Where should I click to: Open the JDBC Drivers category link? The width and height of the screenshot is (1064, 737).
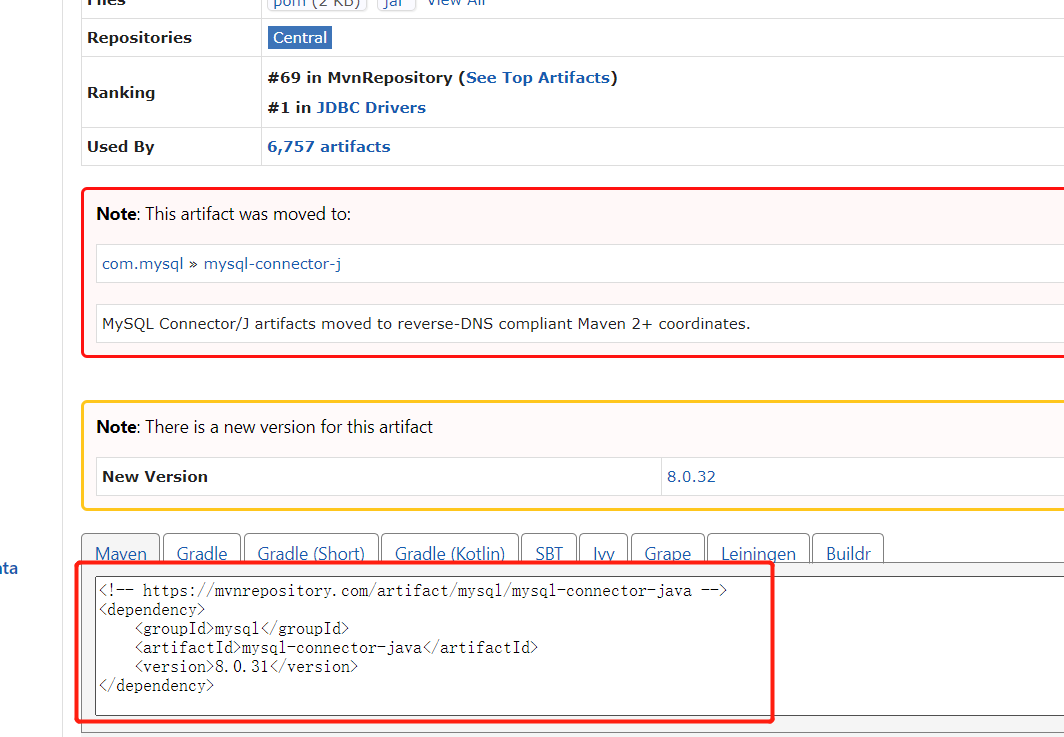(371, 107)
